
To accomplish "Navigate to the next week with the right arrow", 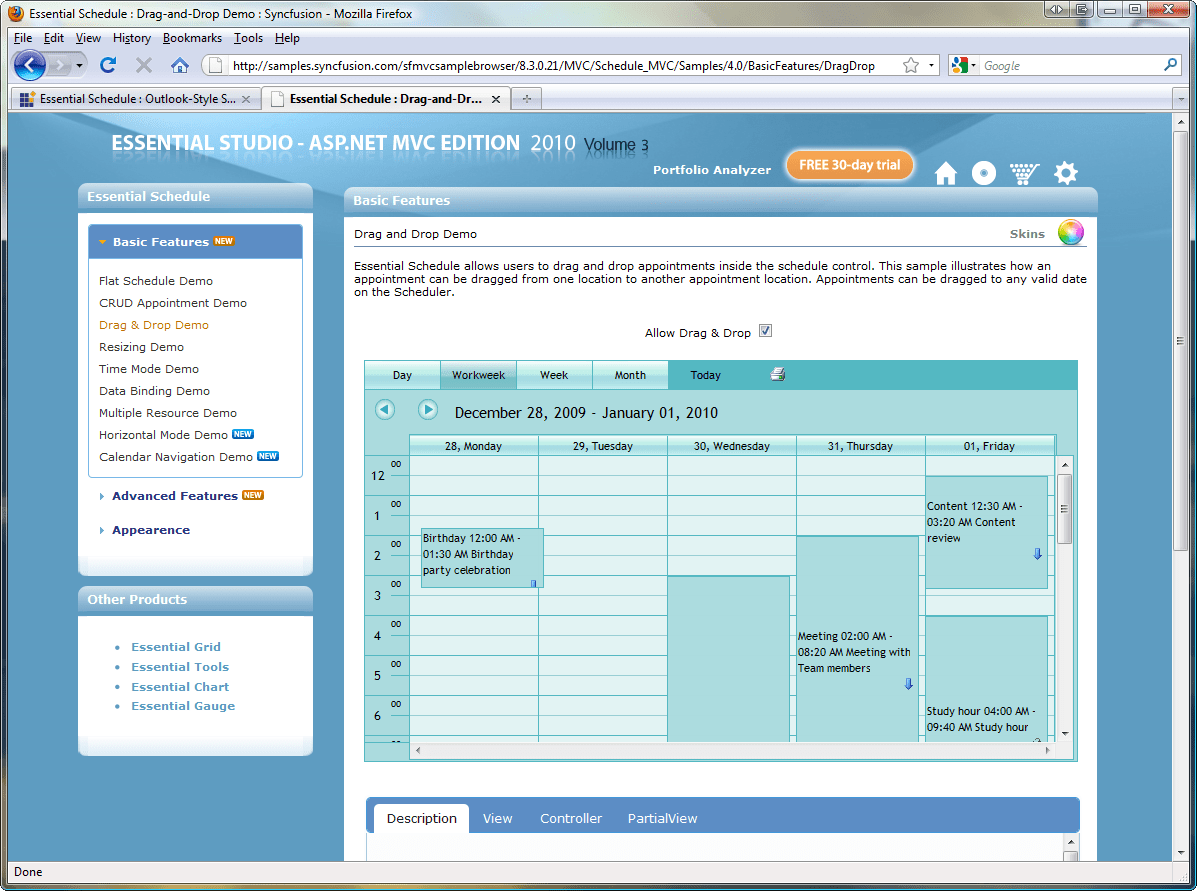I will [x=428, y=409].
